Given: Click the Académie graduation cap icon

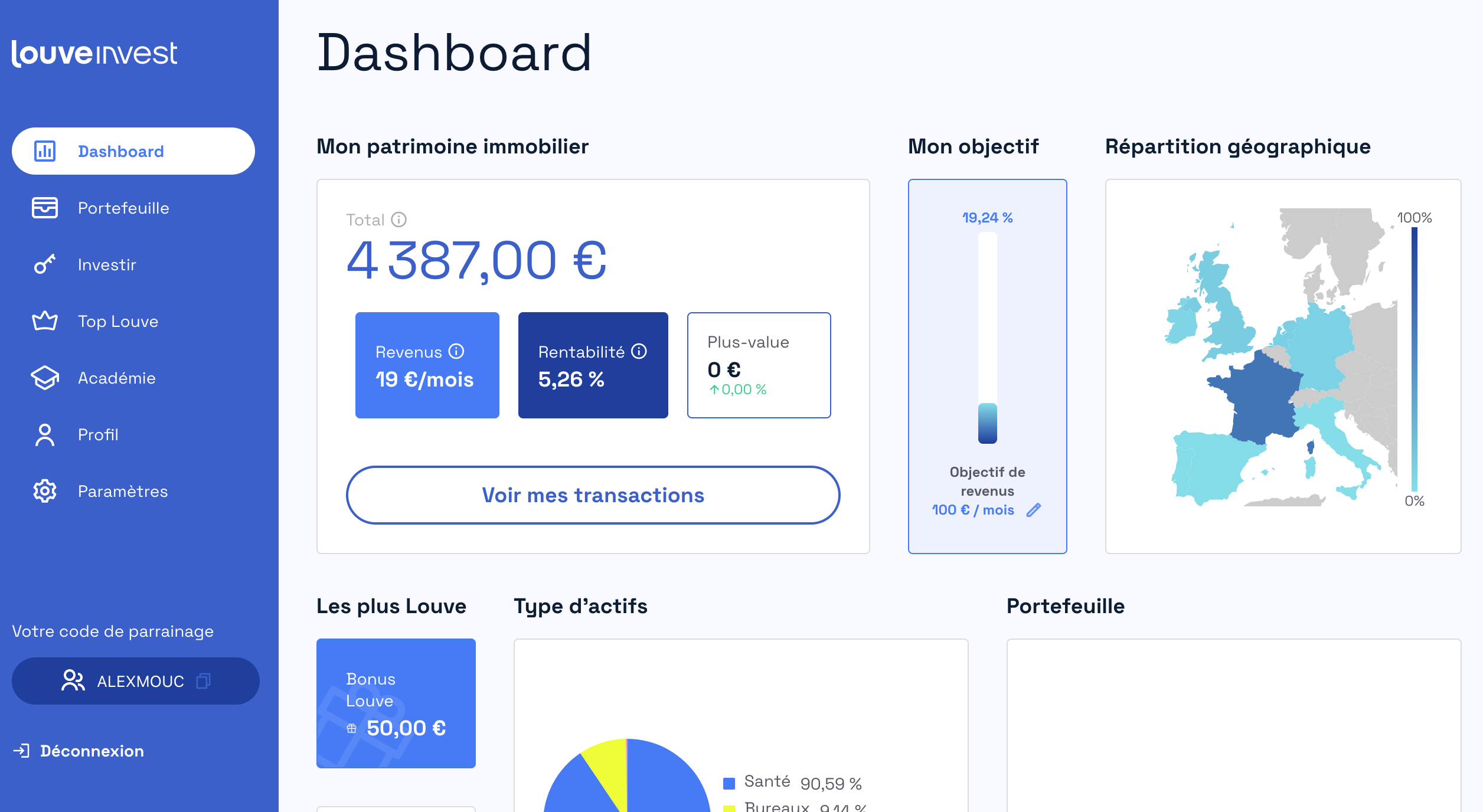Looking at the screenshot, I should coord(45,378).
